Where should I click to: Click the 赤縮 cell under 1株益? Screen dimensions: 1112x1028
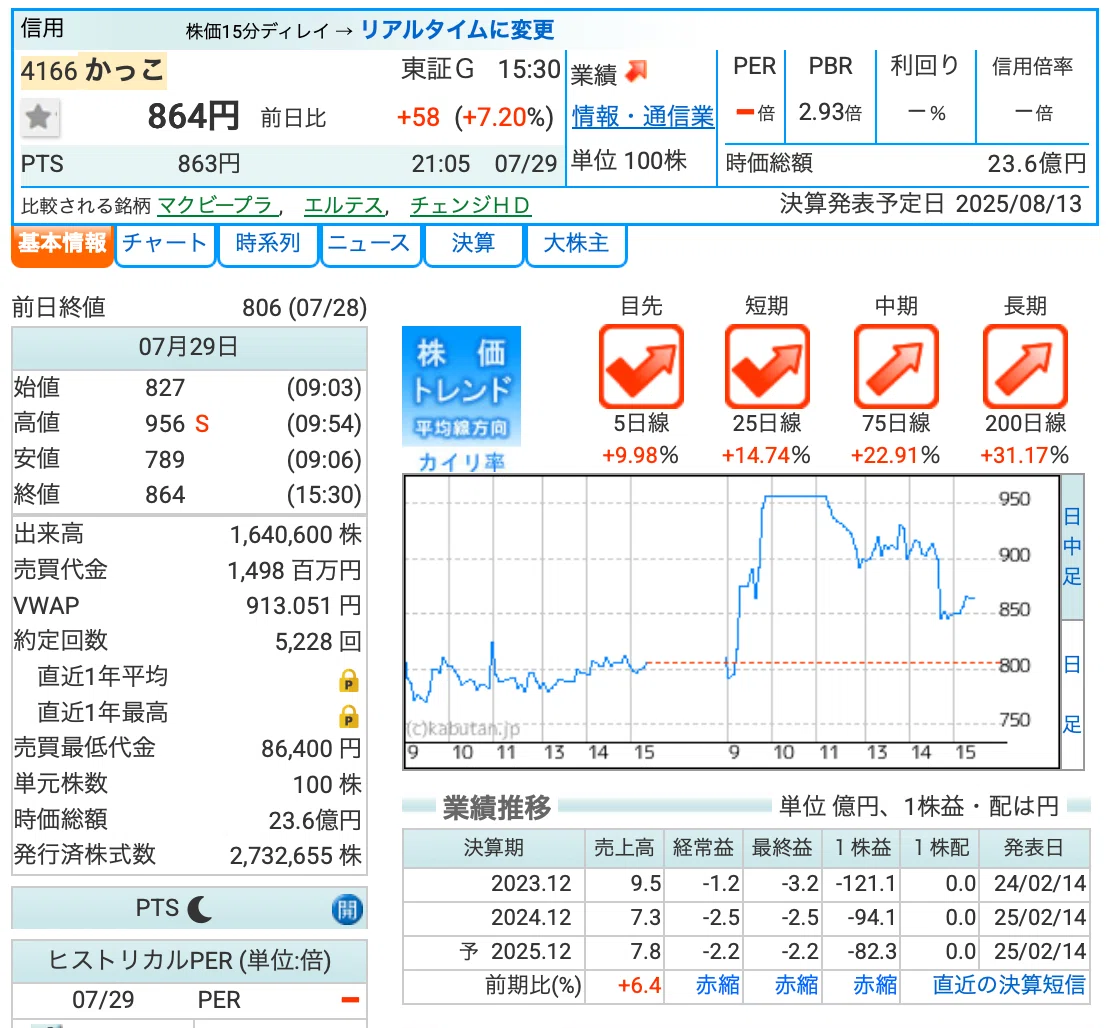(x=875, y=985)
